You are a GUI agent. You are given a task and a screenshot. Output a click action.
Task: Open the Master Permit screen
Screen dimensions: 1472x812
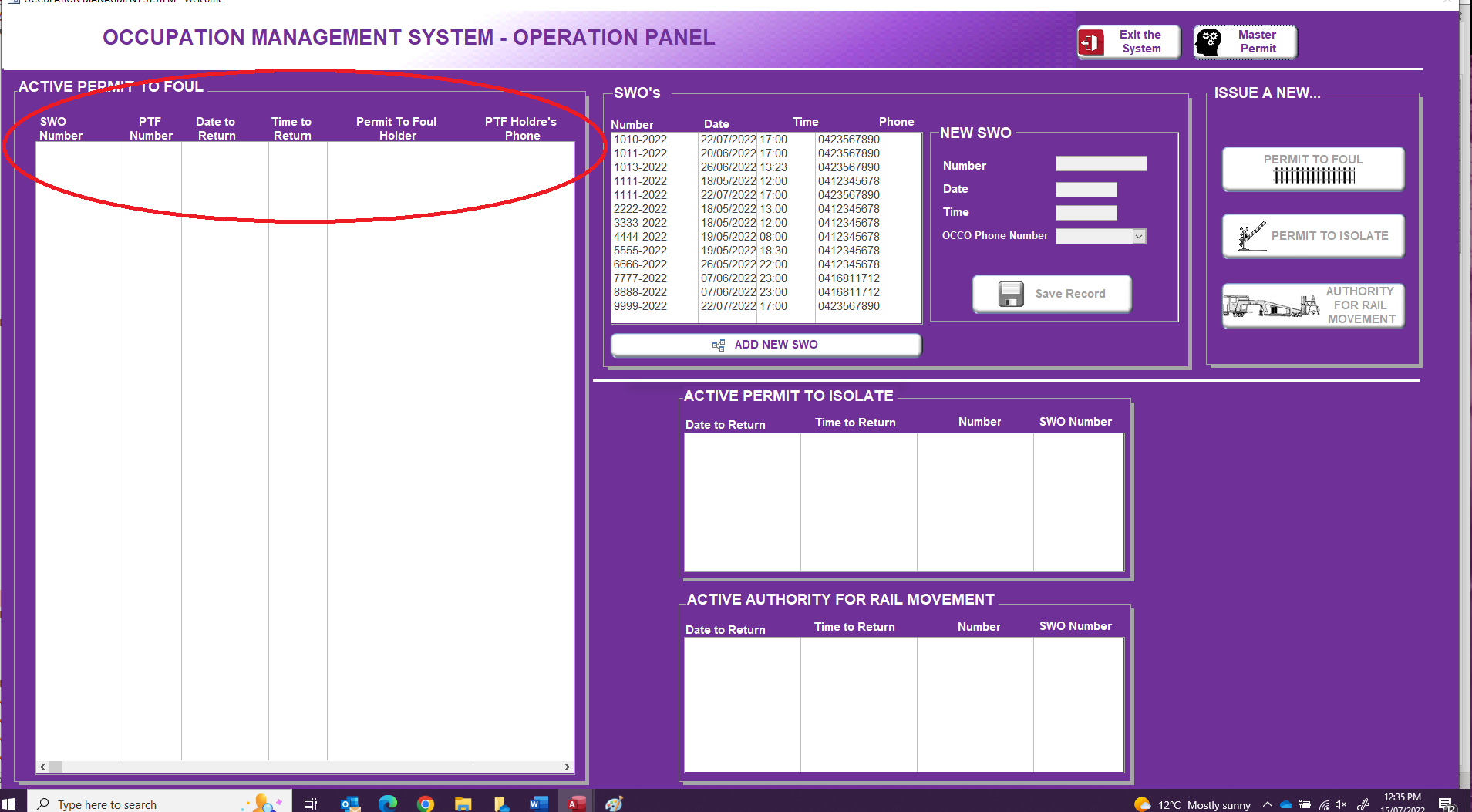pyautogui.click(x=1245, y=42)
